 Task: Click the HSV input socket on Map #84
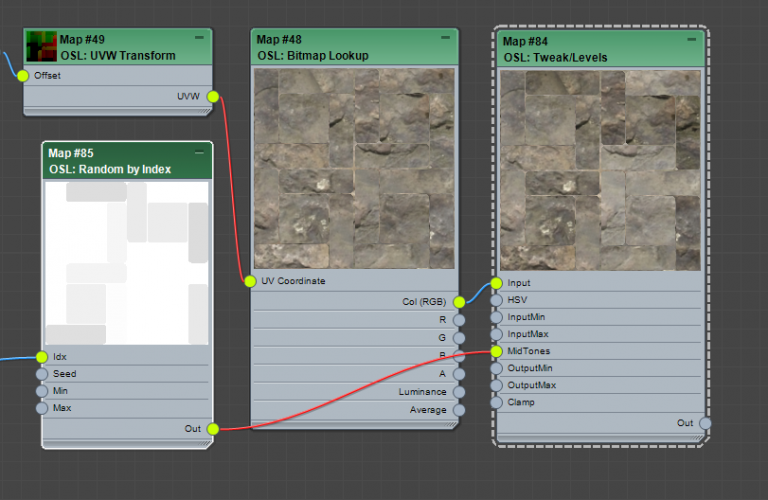pos(496,300)
